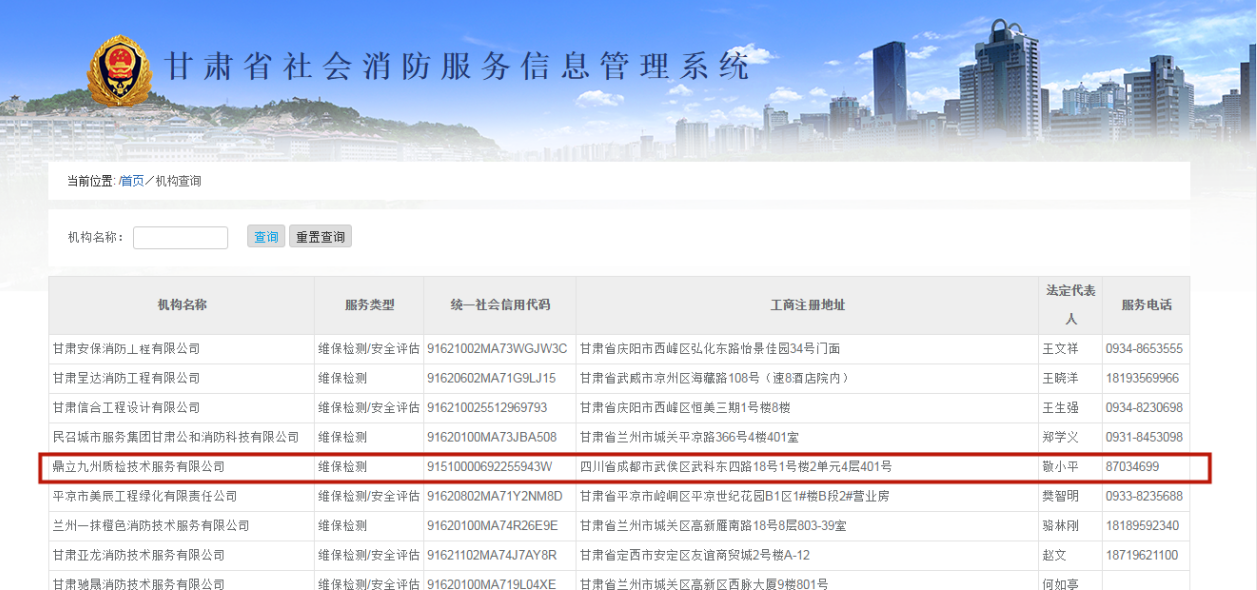Sort by the 机构名称 column header

coord(180,305)
